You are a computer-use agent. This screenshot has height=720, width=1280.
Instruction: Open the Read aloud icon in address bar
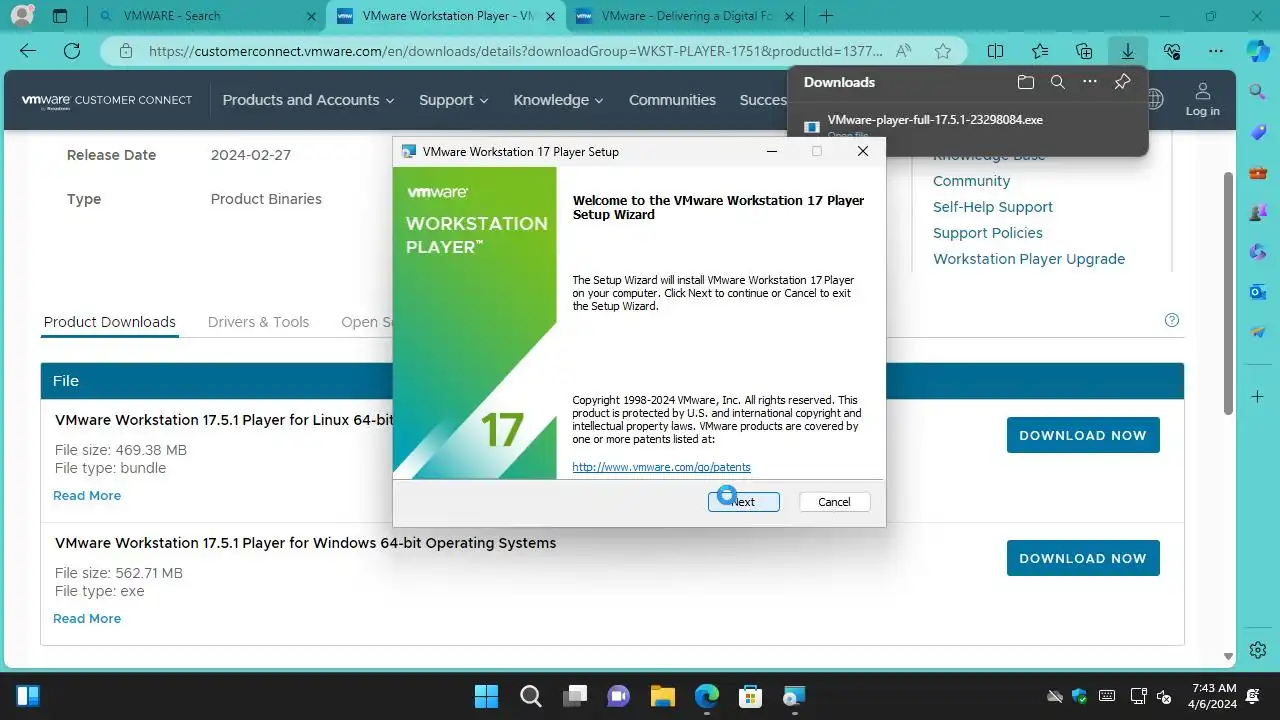(903, 51)
